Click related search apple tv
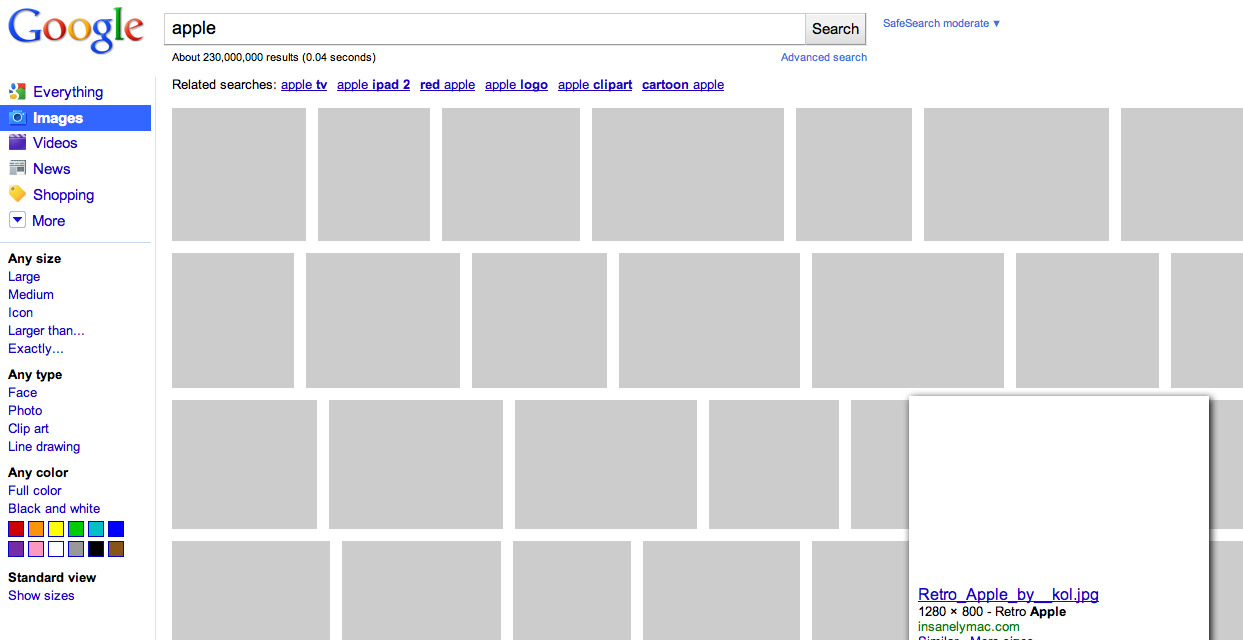The height and width of the screenshot is (640, 1243). click(304, 85)
